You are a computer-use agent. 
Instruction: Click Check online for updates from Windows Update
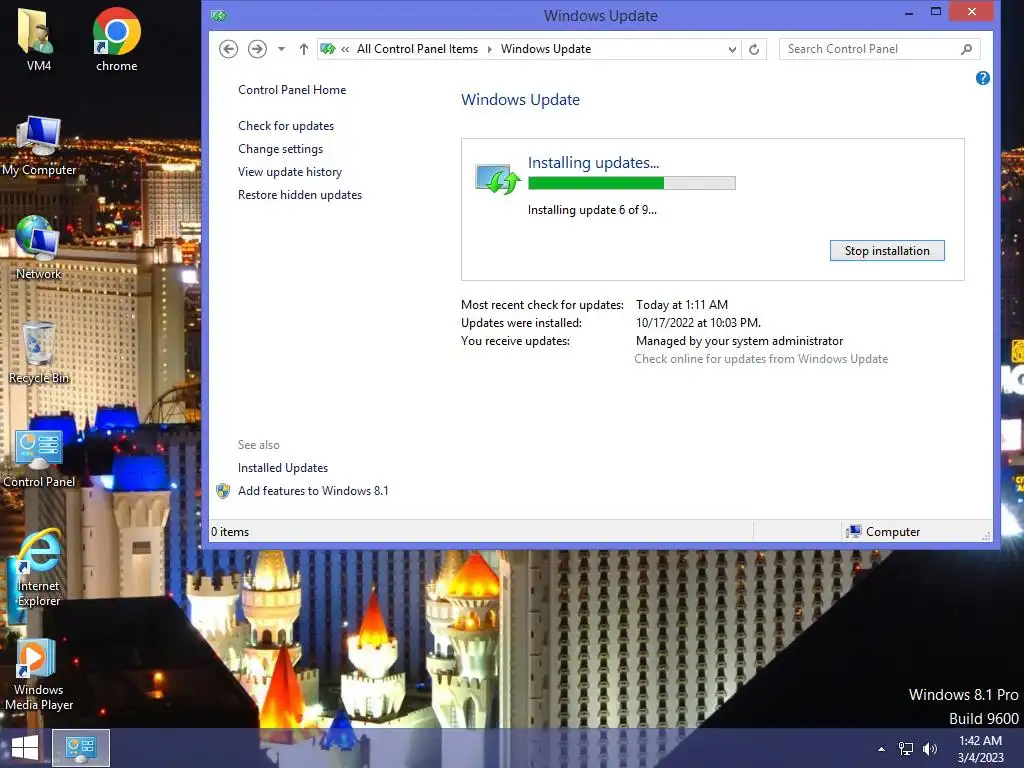click(761, 359)
